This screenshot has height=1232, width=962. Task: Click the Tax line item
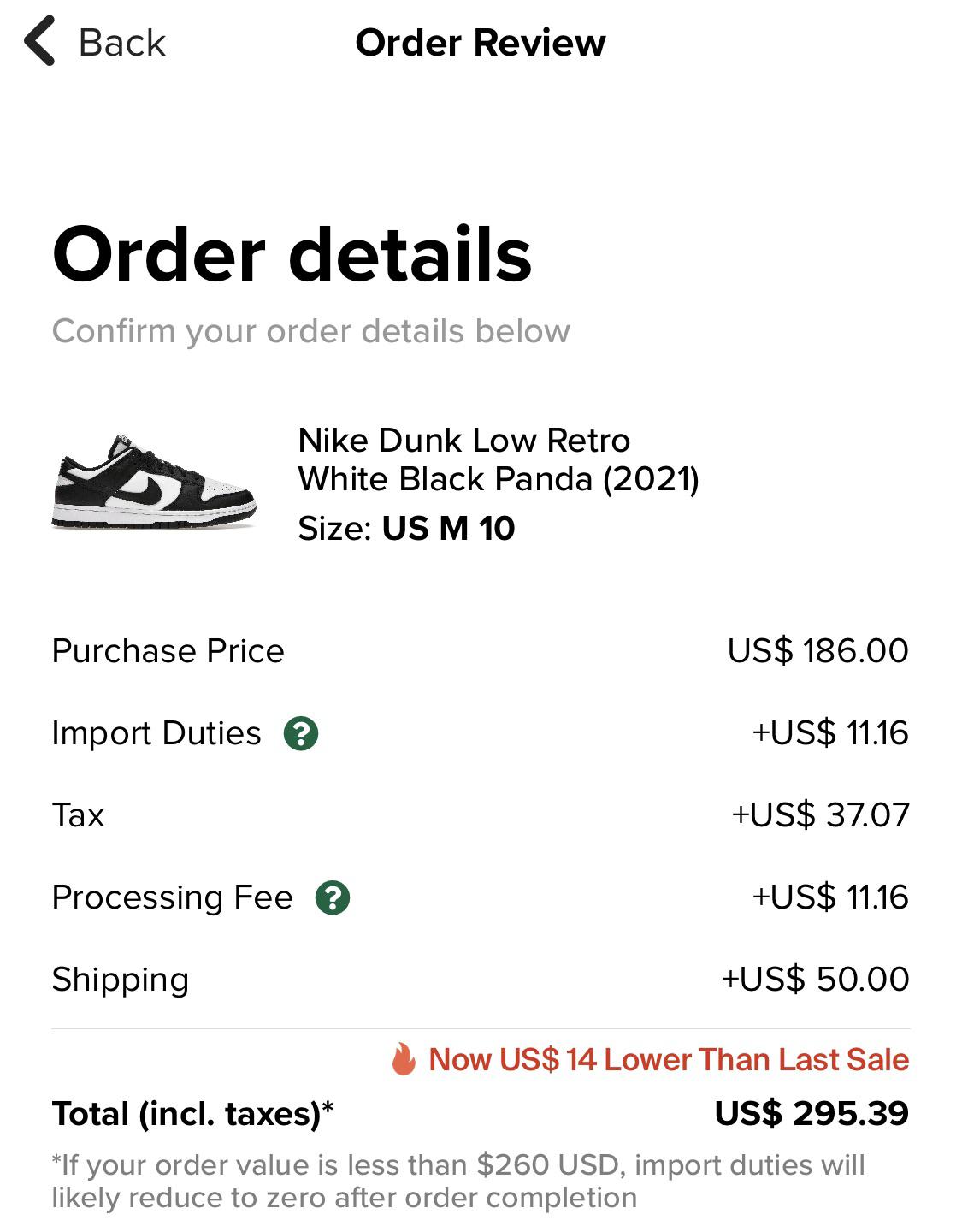[x=77, y=815]
